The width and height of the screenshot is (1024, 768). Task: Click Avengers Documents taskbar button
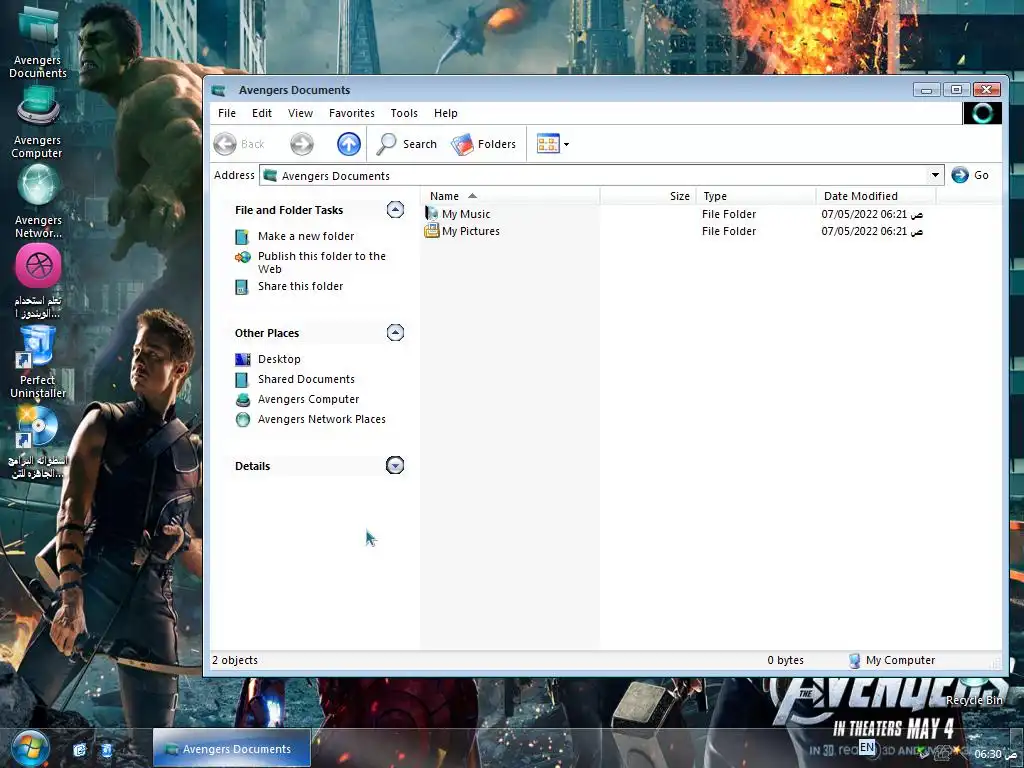[231, 748]
